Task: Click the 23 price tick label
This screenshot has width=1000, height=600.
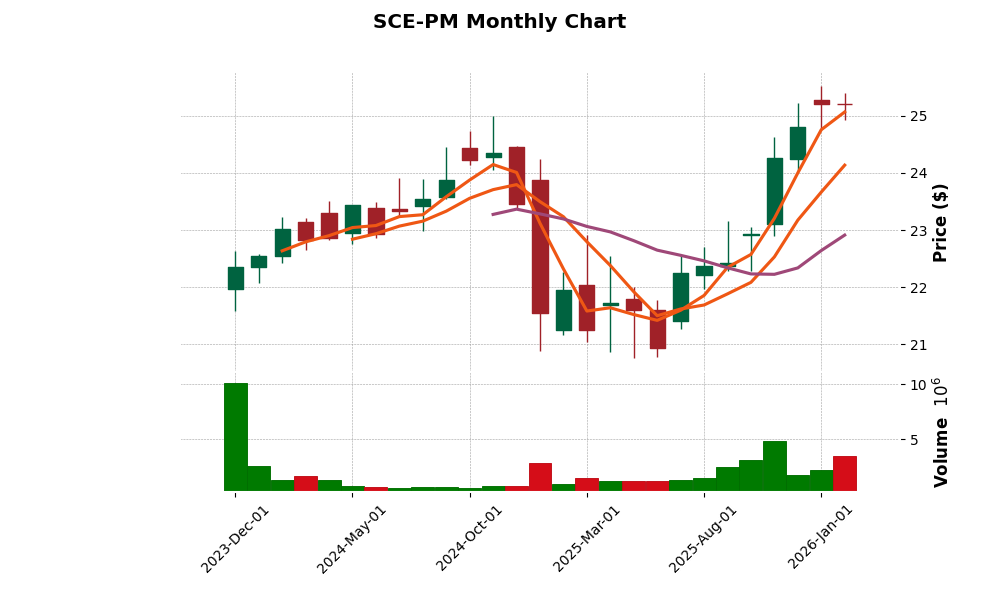Action: (x=918, y=231)
